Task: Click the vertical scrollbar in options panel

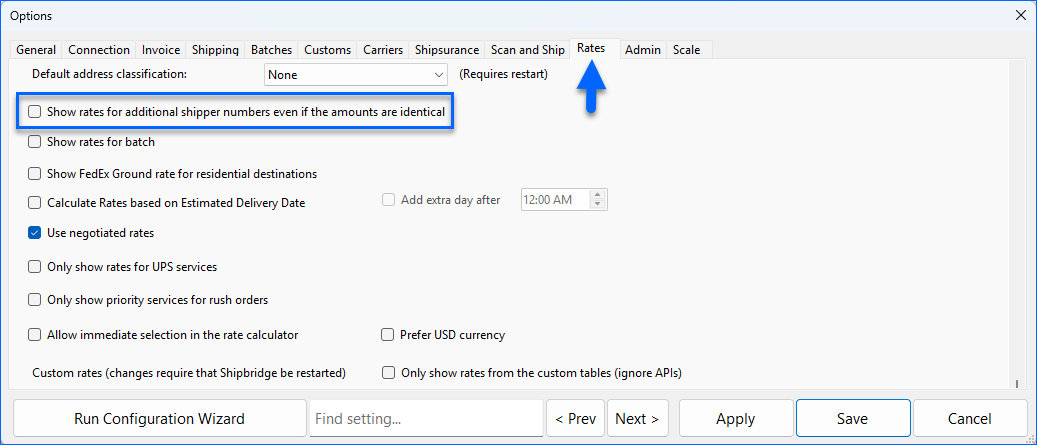Action: pyautogui.click(x=1016, y=220)
